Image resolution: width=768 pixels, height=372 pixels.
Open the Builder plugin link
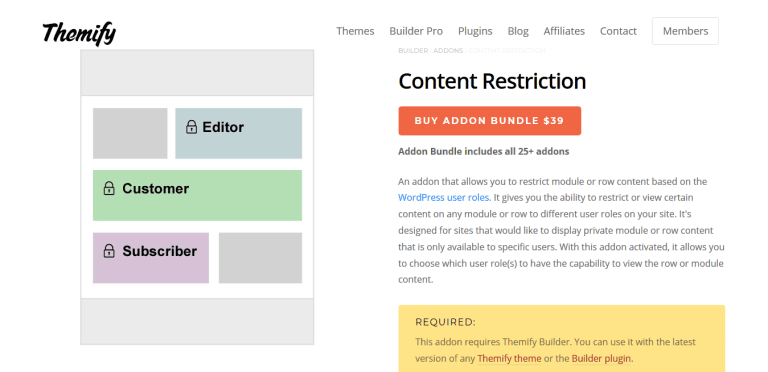601,358
